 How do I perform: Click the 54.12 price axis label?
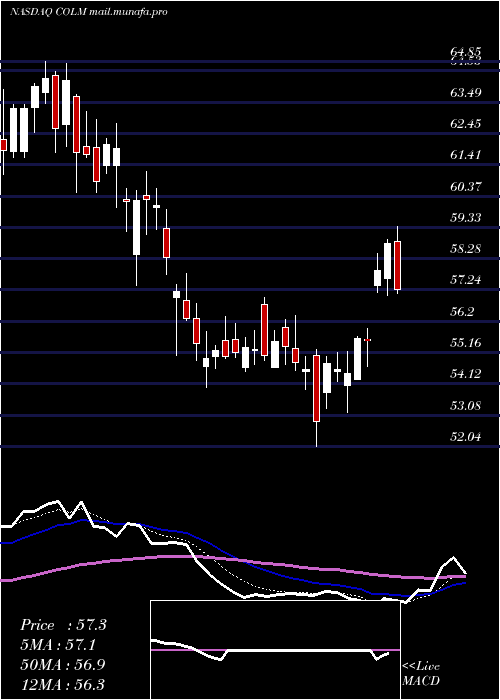point(466,374)
